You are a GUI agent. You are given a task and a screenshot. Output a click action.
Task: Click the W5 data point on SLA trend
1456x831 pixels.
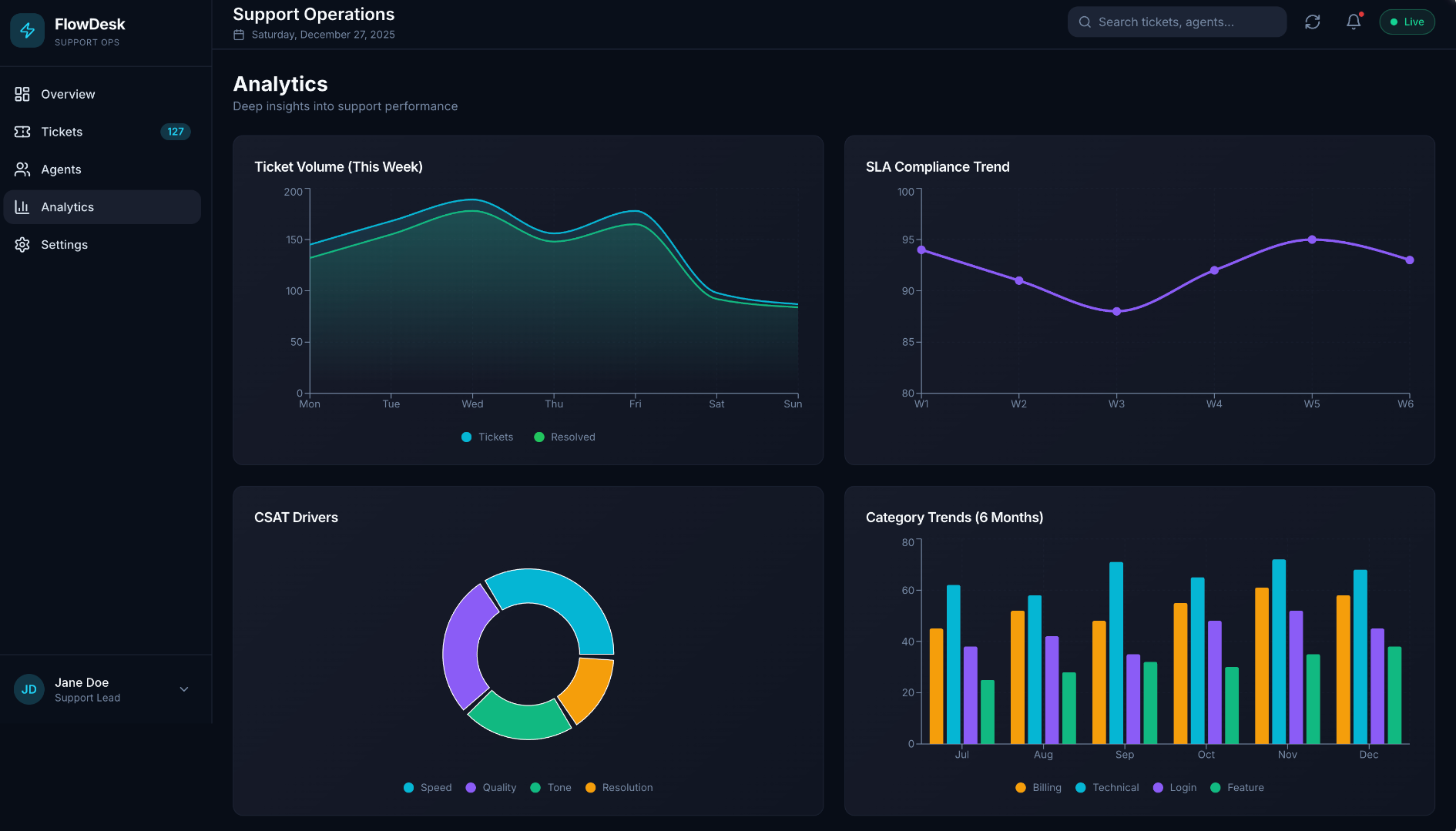[1312, 240]
